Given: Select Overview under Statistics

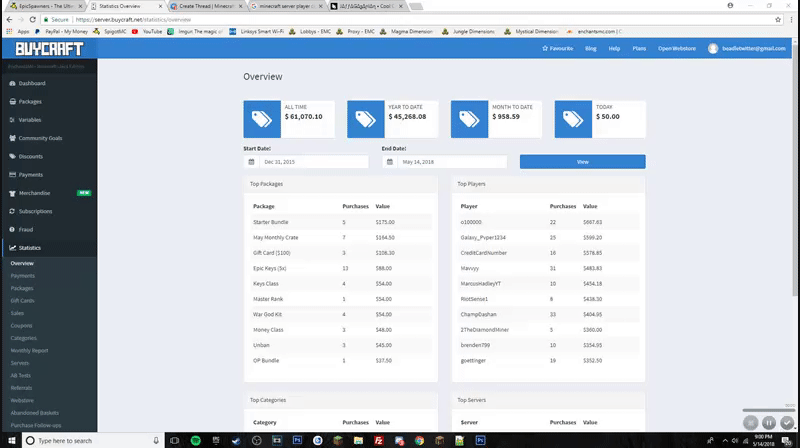Looking at the screenshot, I should coord(22,263).
